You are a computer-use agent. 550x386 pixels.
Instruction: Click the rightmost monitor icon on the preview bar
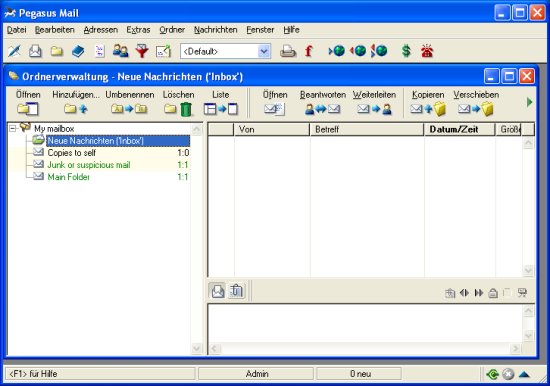522,293
